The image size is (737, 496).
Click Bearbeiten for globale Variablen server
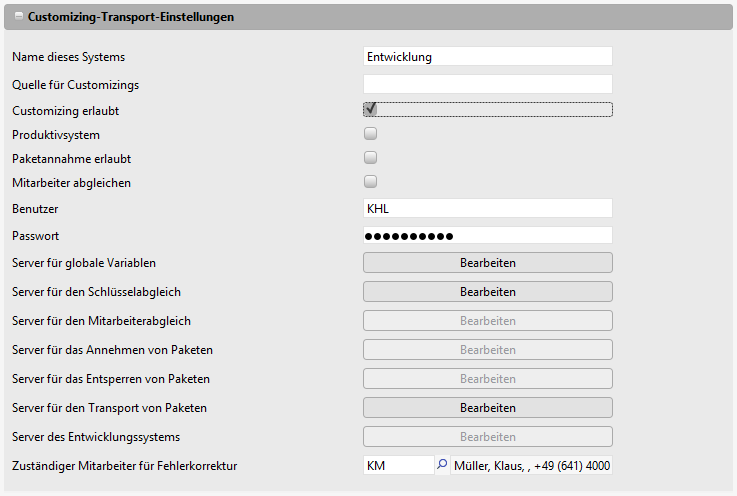point(487,263)
